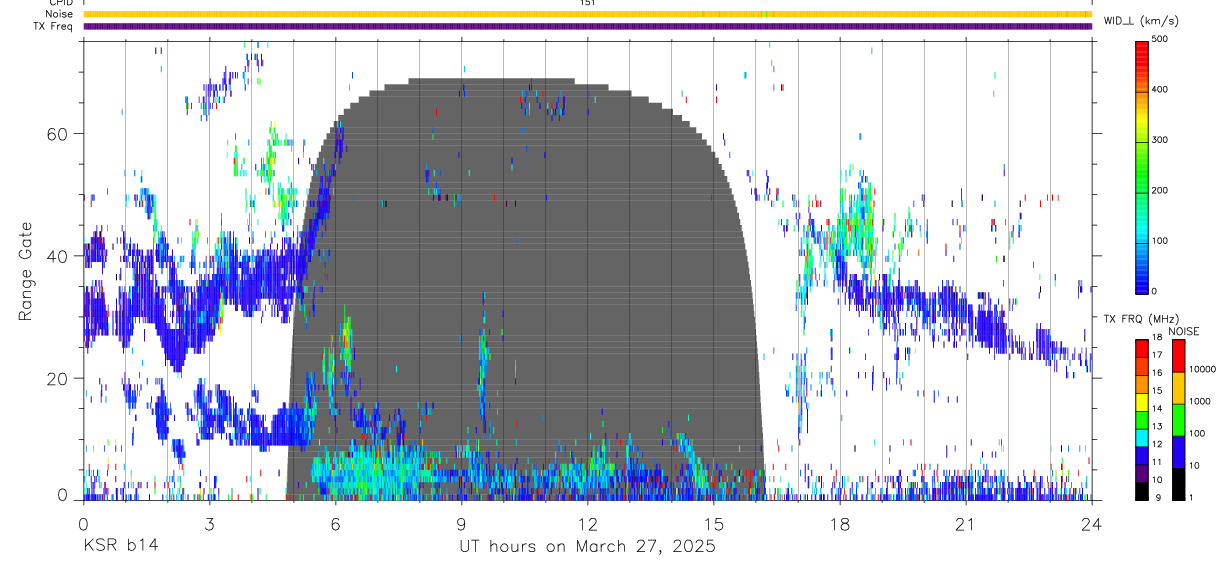
Task: Click the '200' tick on WID color bar
Action: pyautogui.click(x=1162, y=190)
